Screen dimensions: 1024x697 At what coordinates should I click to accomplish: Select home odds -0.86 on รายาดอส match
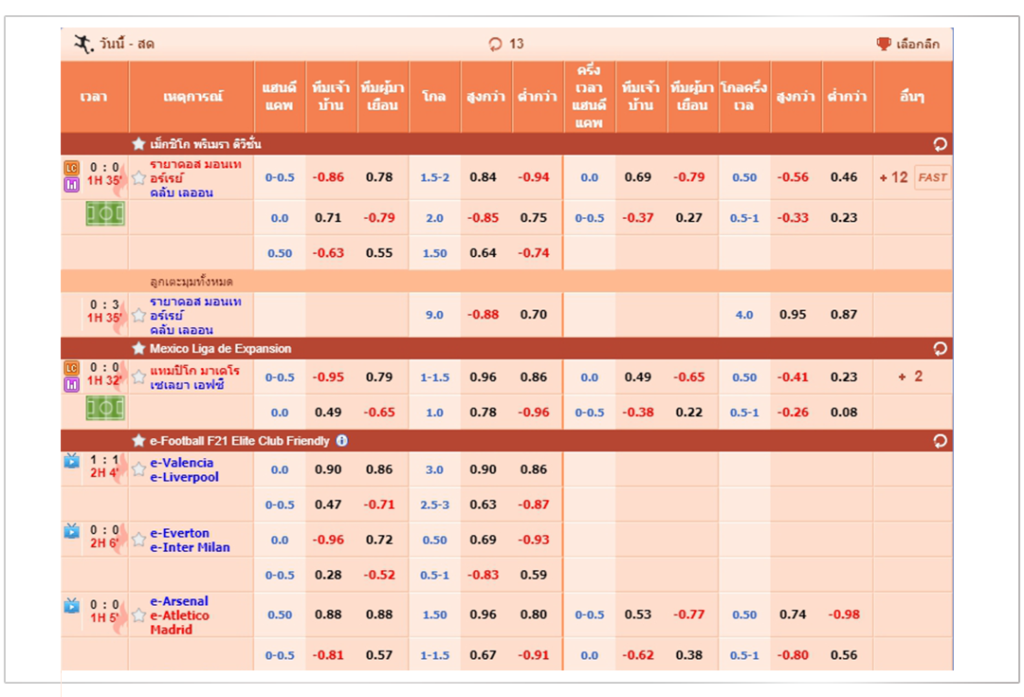328,177
